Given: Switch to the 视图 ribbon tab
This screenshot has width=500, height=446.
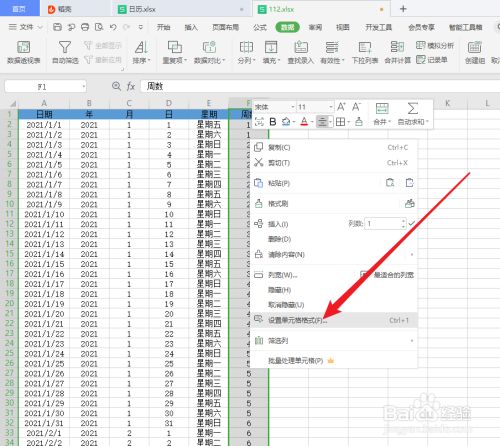Looking at the screenshot, I should [343, 27].
